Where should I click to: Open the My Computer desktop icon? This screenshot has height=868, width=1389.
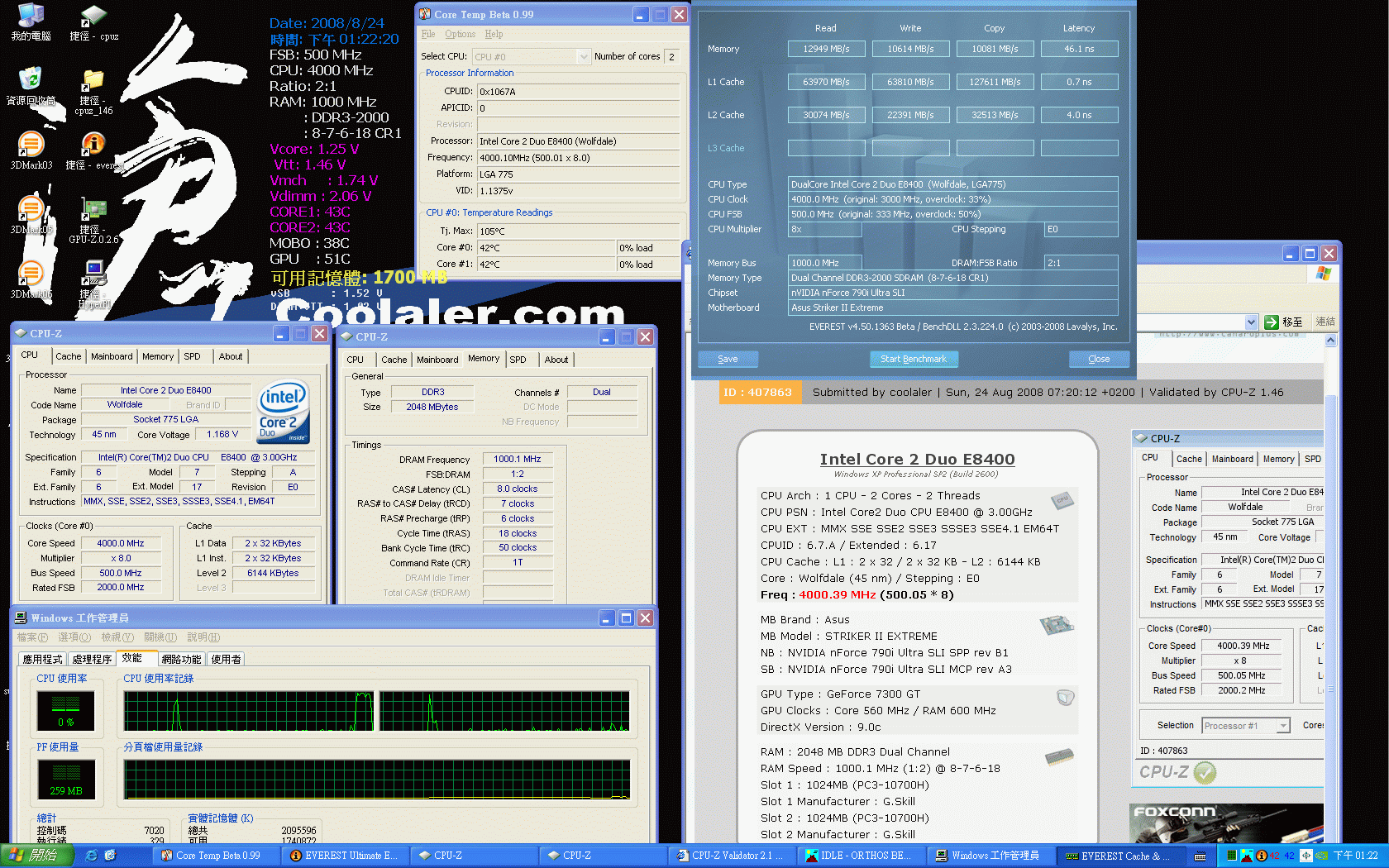(31, 22)
